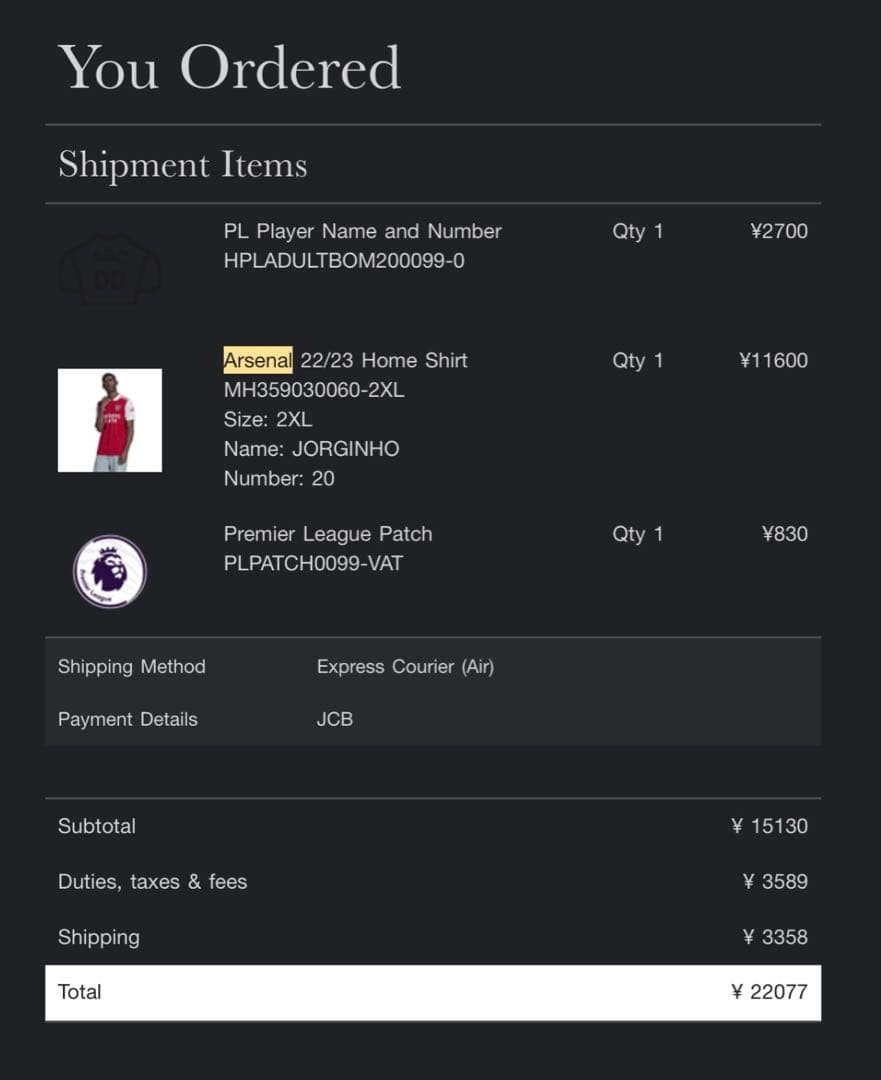The width and height of the screenshot is (882, 1080).
Task: Click the JCB payment details value
Action: click(335, 719)
